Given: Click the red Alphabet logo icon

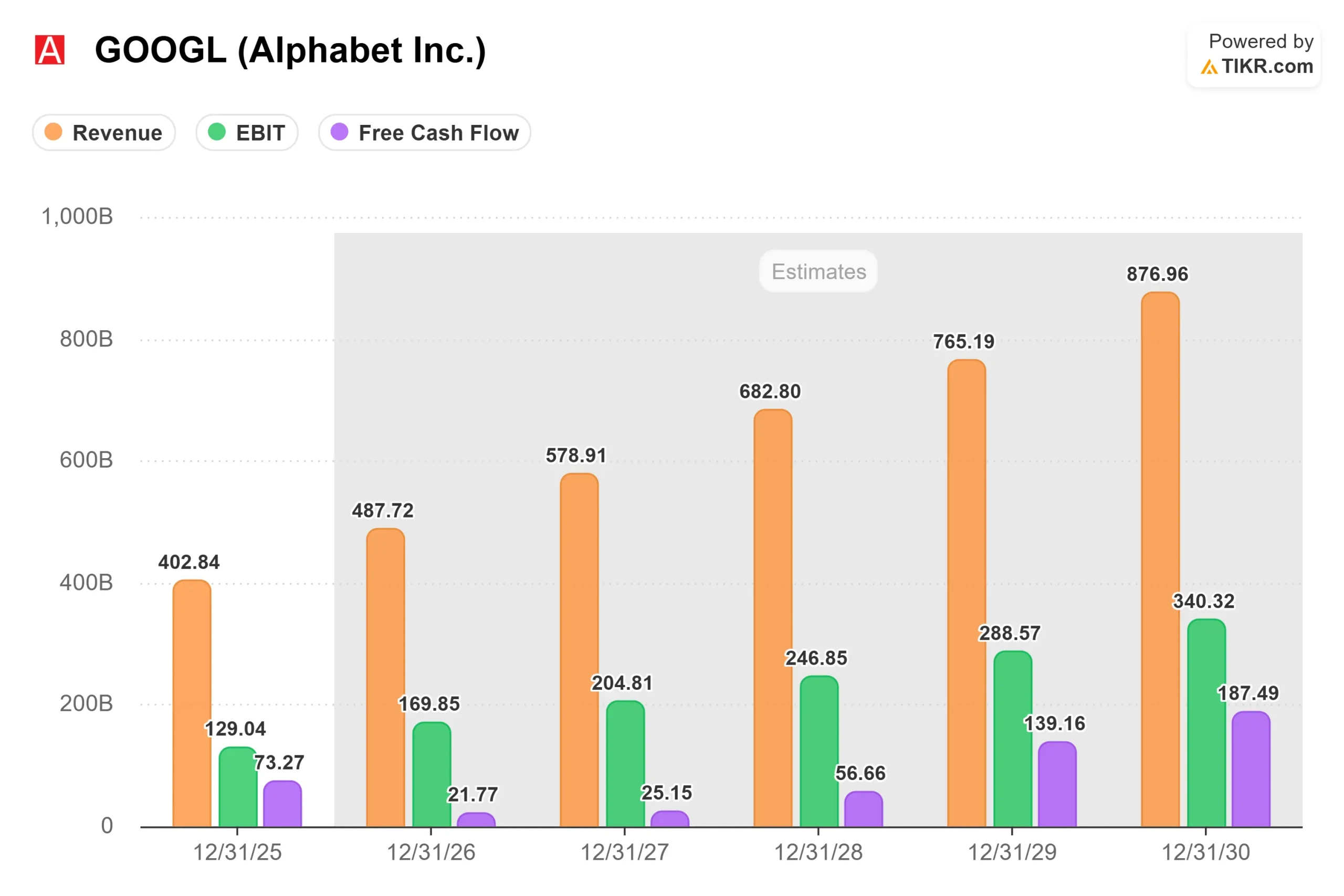Looking at the screenshot, I should [50, 50].
